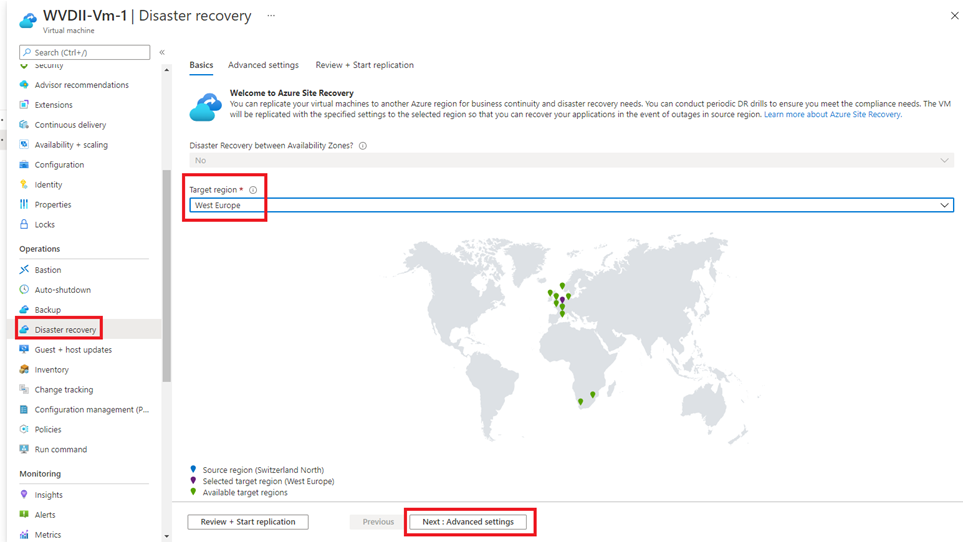The width and height of the screenshot is (963, 542).
Task: Click the Auto-shutdown clock icon
Action: point(24,289)
